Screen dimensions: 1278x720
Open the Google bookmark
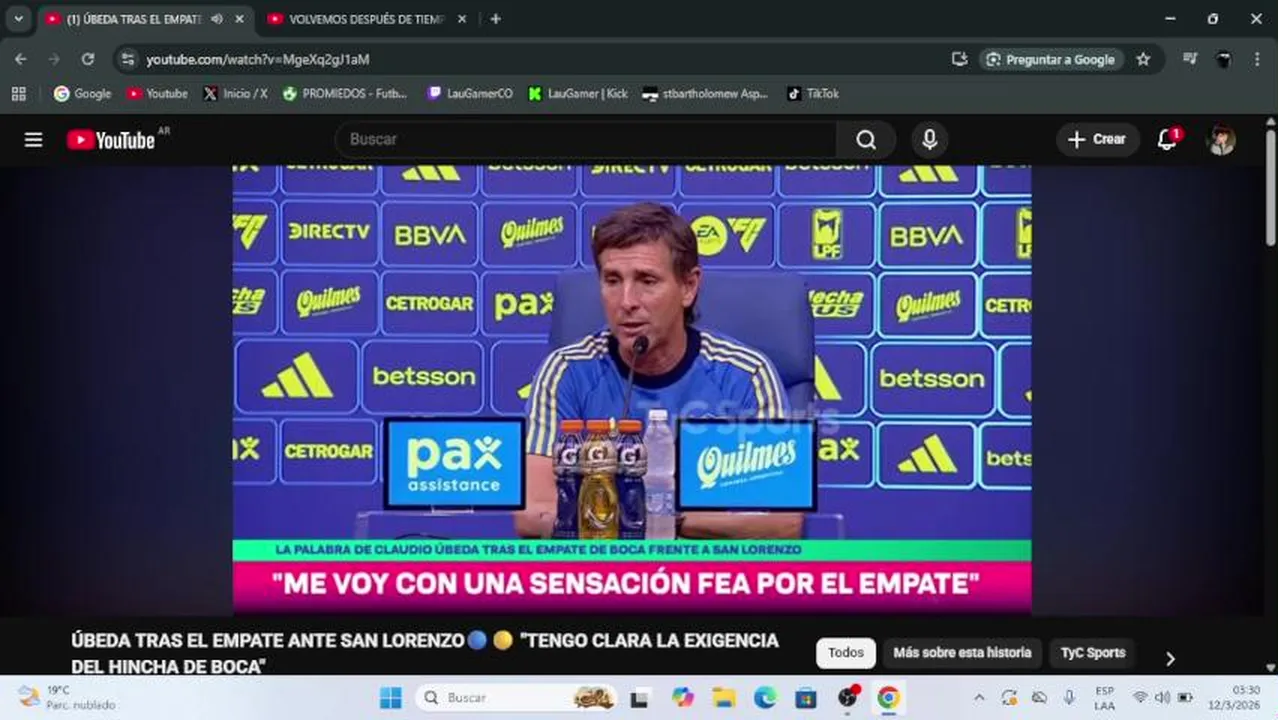point(82,94)
